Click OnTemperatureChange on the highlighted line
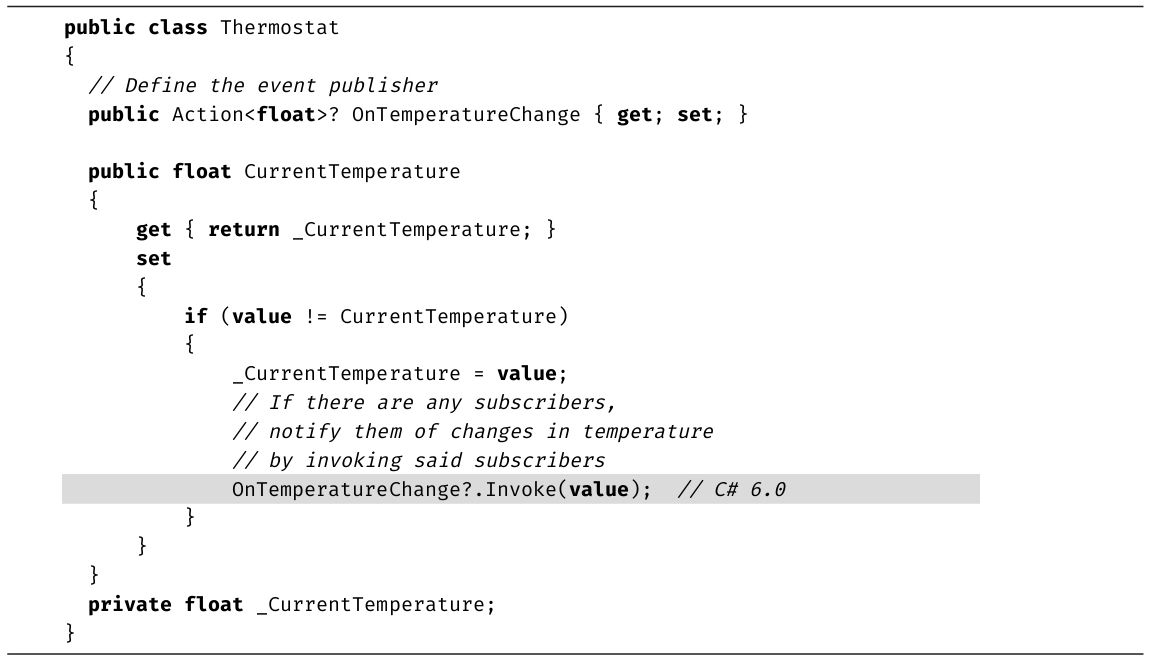This screenshot has height=661, width=1152. point(340,490)
